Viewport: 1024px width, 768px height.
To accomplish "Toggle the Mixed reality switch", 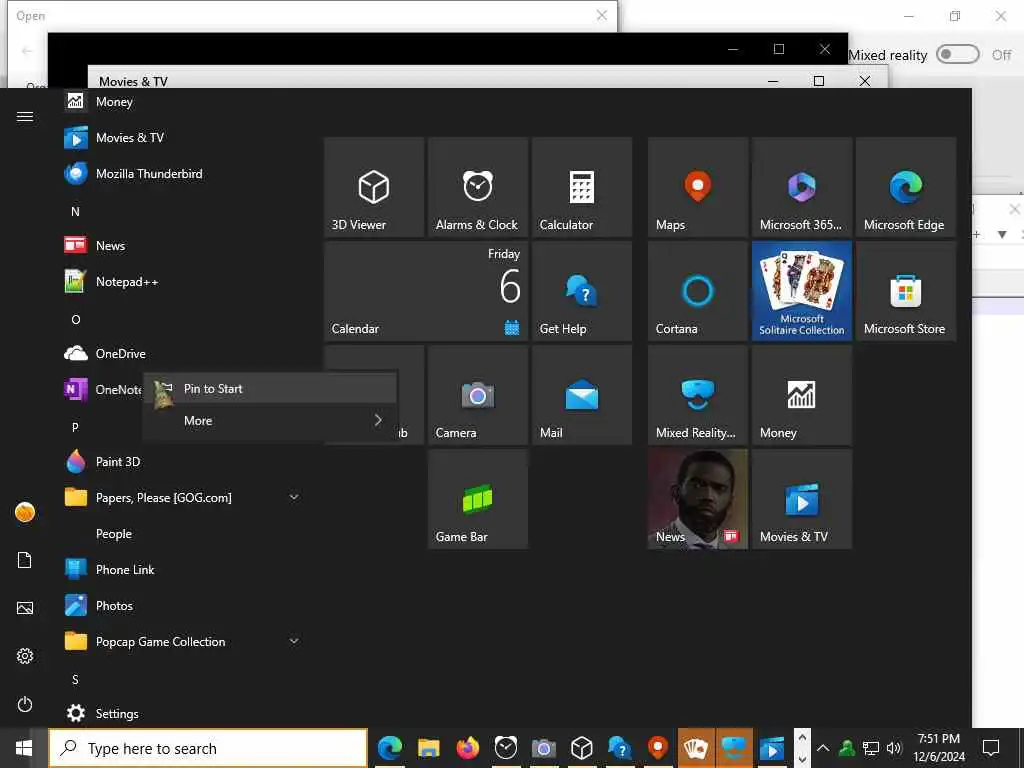I will [x=957, y=54].
